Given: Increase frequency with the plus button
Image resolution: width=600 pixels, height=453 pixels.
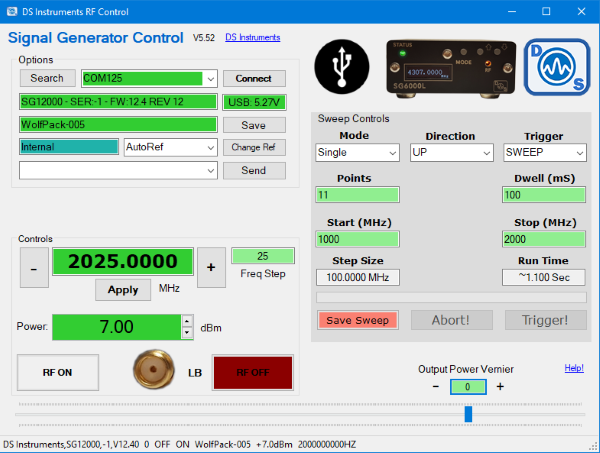Looking at the screenshot, I should (211, 267).
